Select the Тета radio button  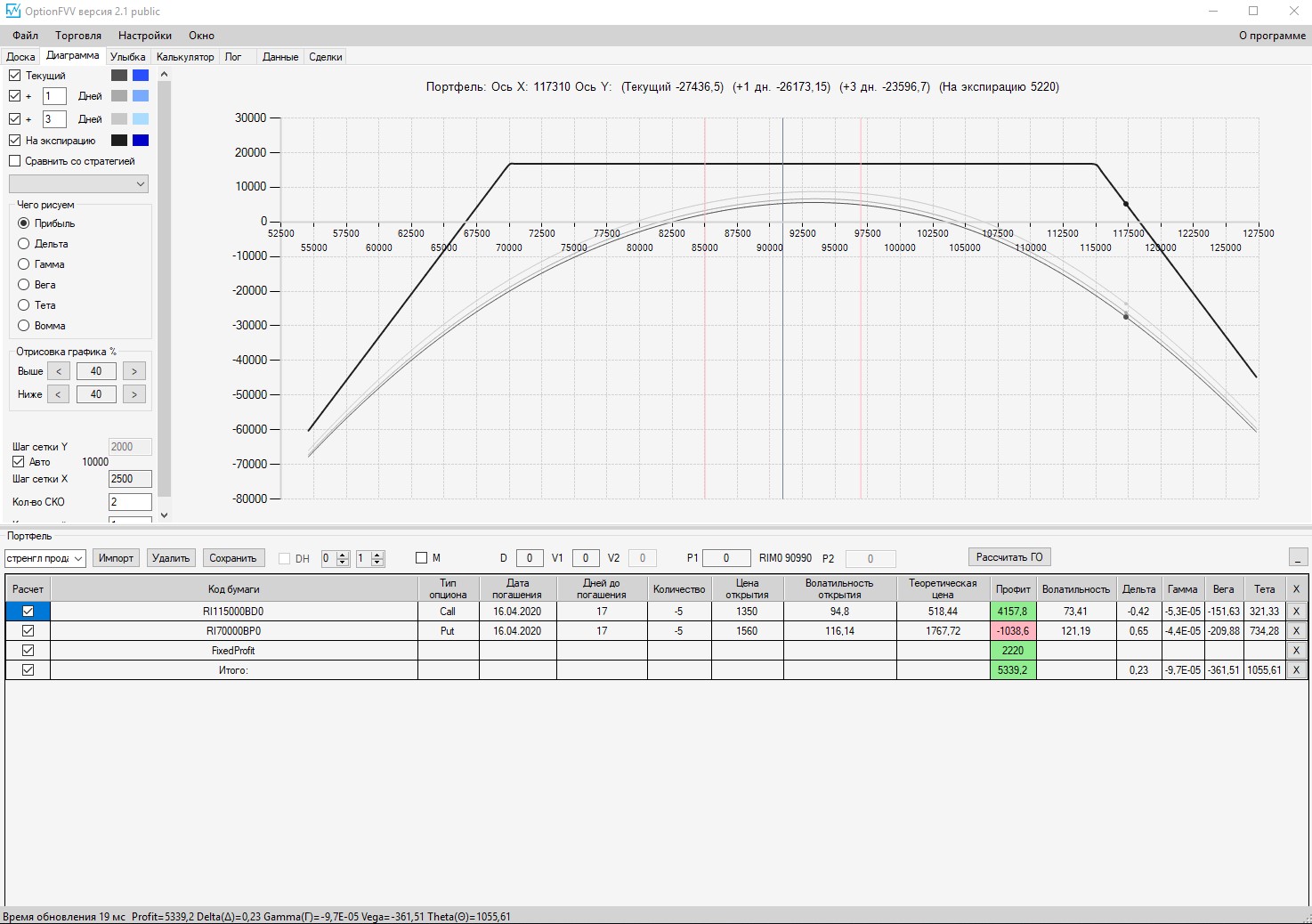tap(24, 305)
